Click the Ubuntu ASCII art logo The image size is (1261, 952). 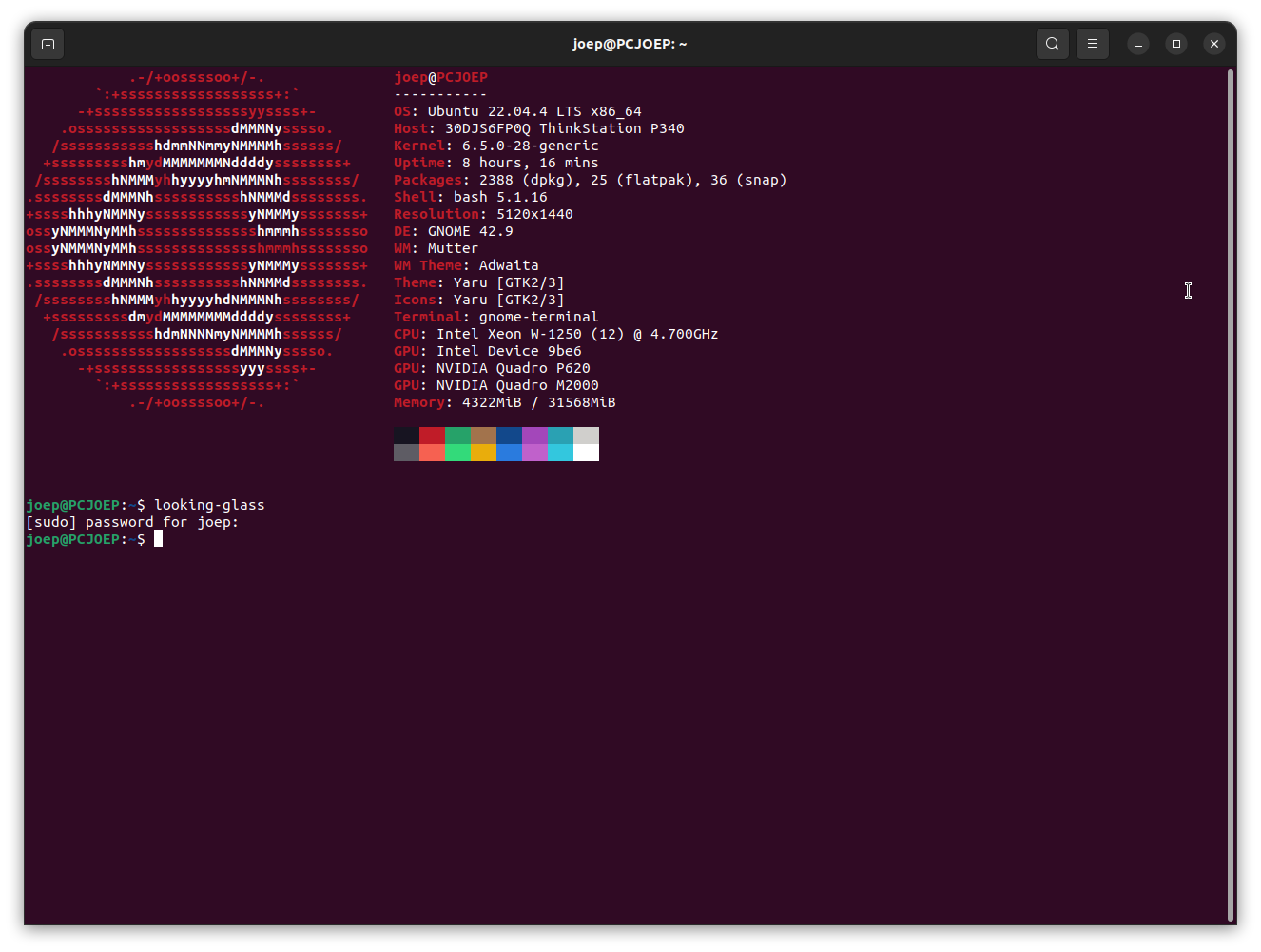coord(197,240)
